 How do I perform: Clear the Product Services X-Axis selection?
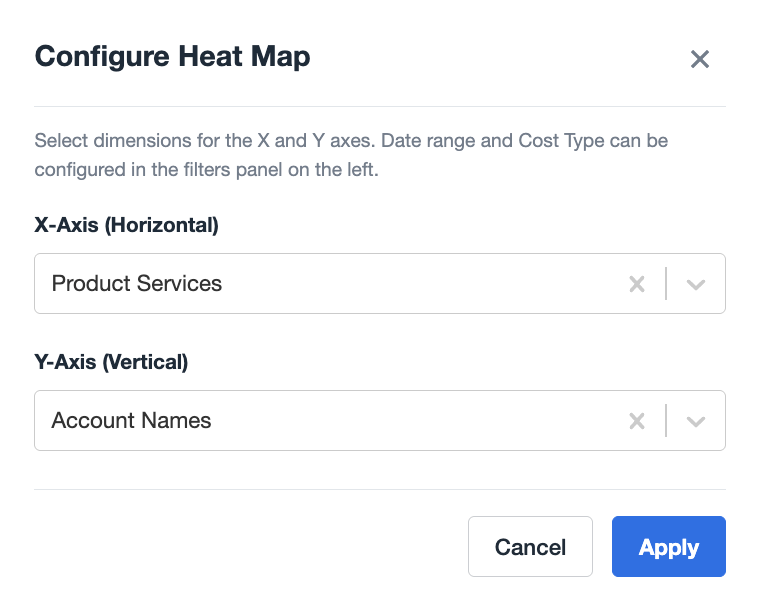tap(637, 284)
